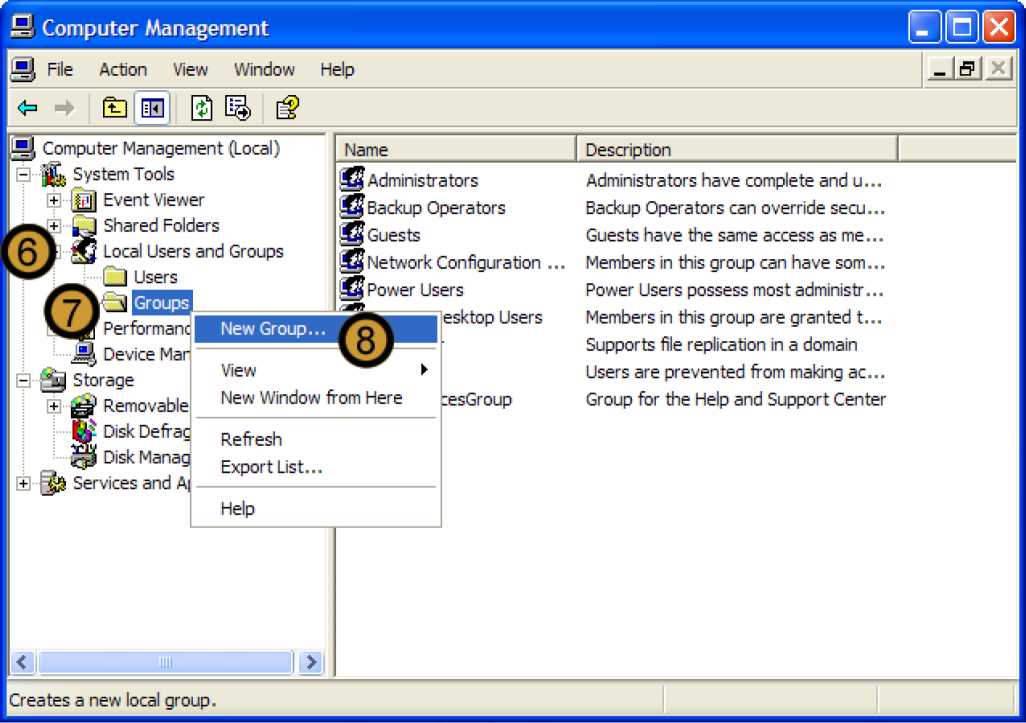The width and height of the screenshot is (1026, 723).
Task: Click the tree pane horizontal scrollbar thumb
Action: click(x=166, y=662)
